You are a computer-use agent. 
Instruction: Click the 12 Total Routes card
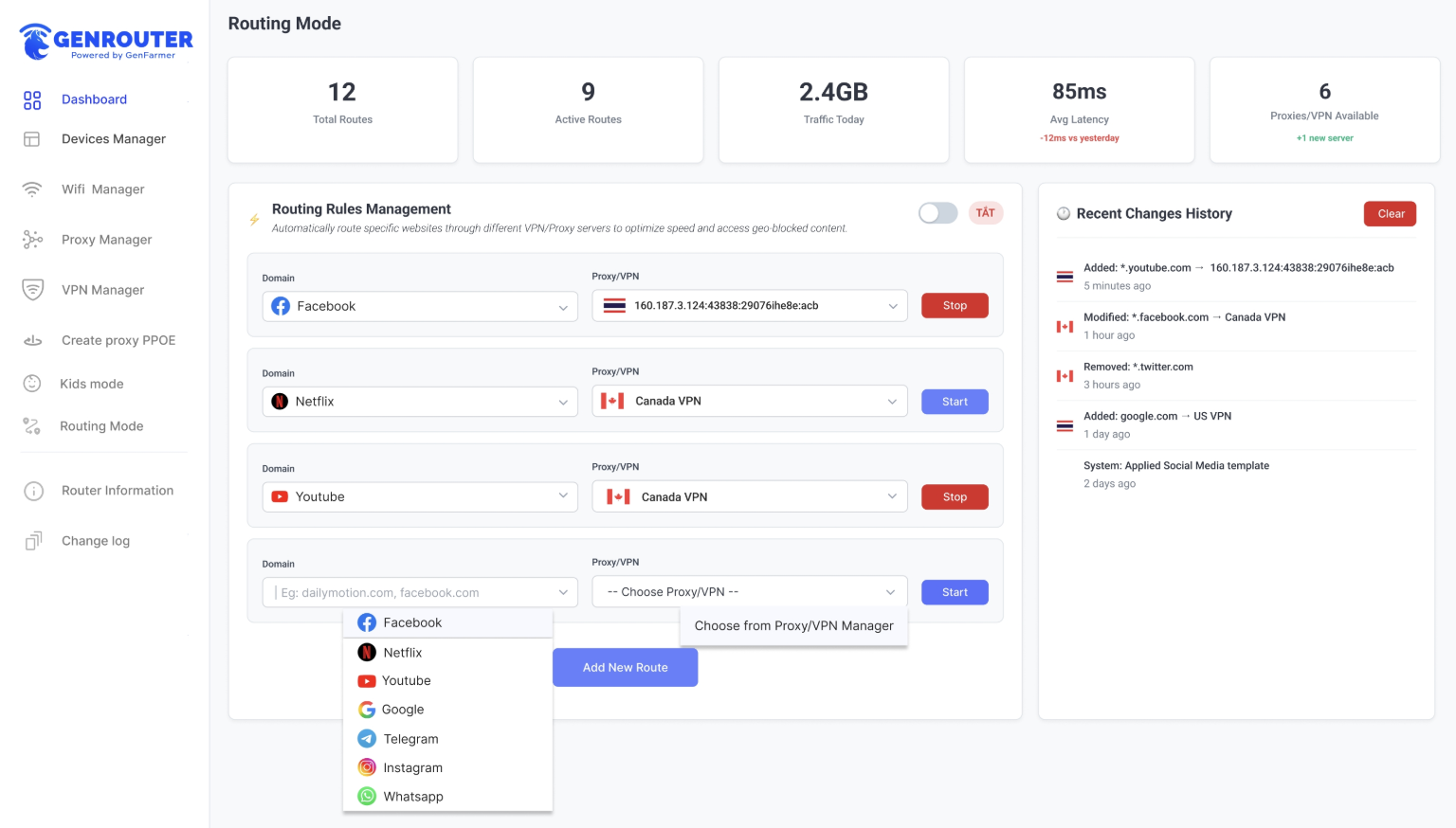(x=343, y=110)
